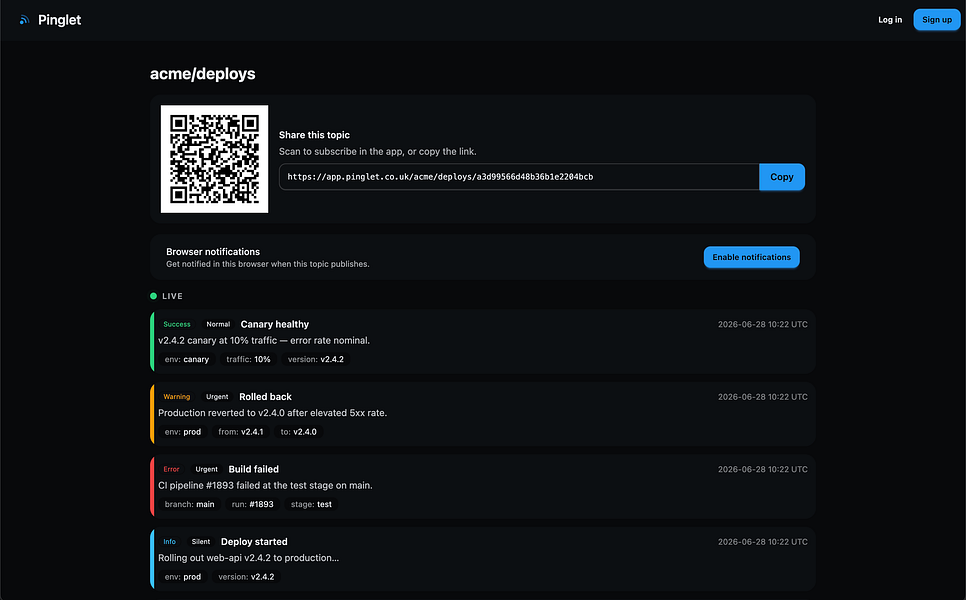Click the acme/deploys page heading
Screen dimensions: 966x600
point(203,74)
